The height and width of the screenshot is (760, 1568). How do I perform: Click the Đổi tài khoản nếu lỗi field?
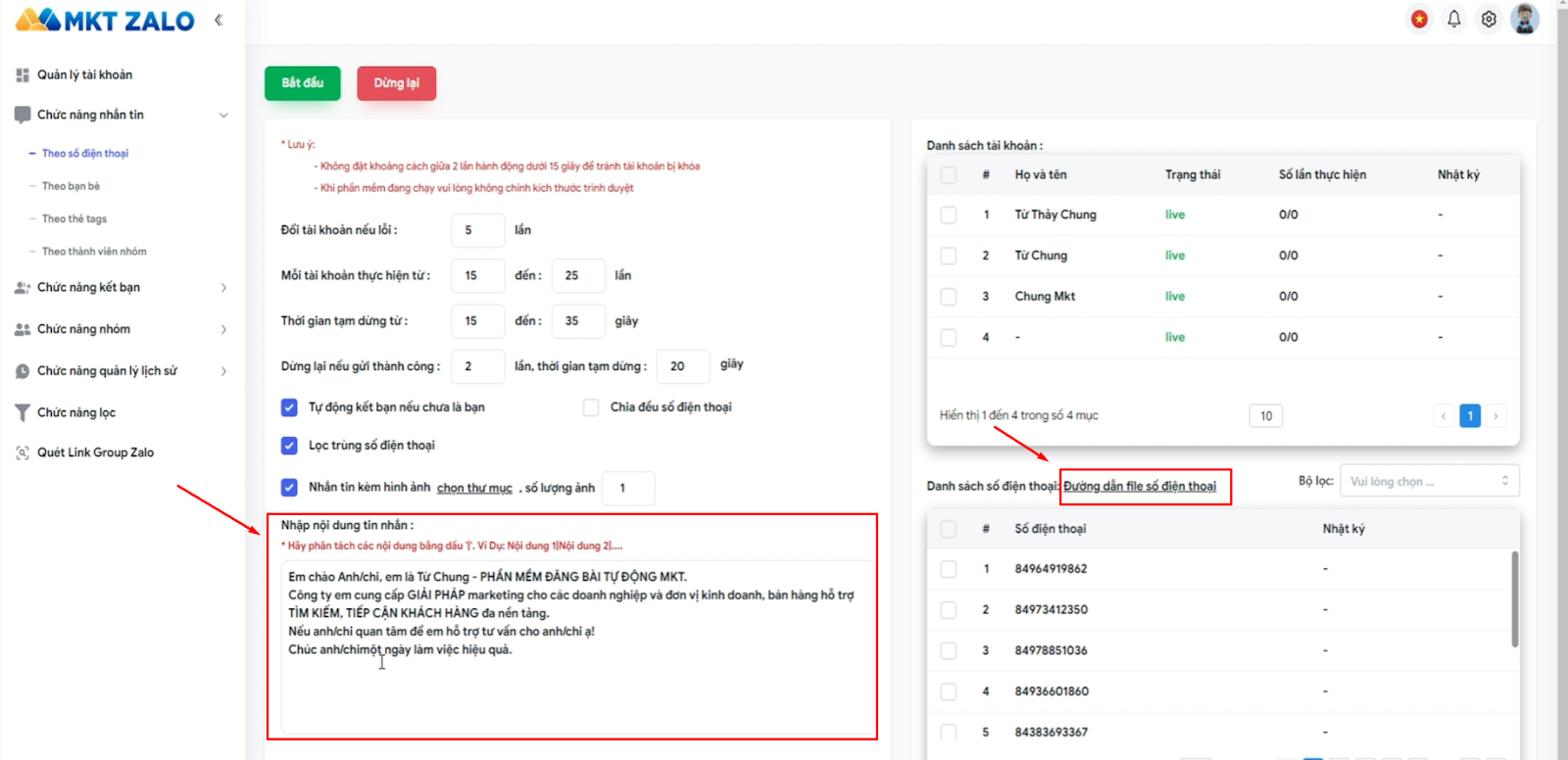(478, 230)
